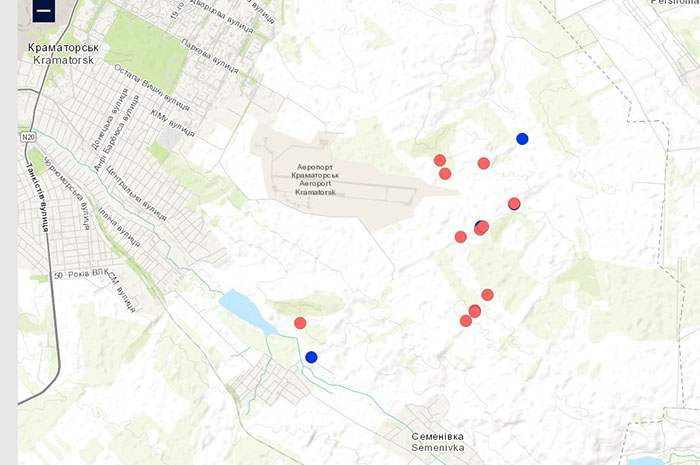Click the blue lake on the map
Image resolution: width=700 pixels, height=465 pixels.
point(245,310)
